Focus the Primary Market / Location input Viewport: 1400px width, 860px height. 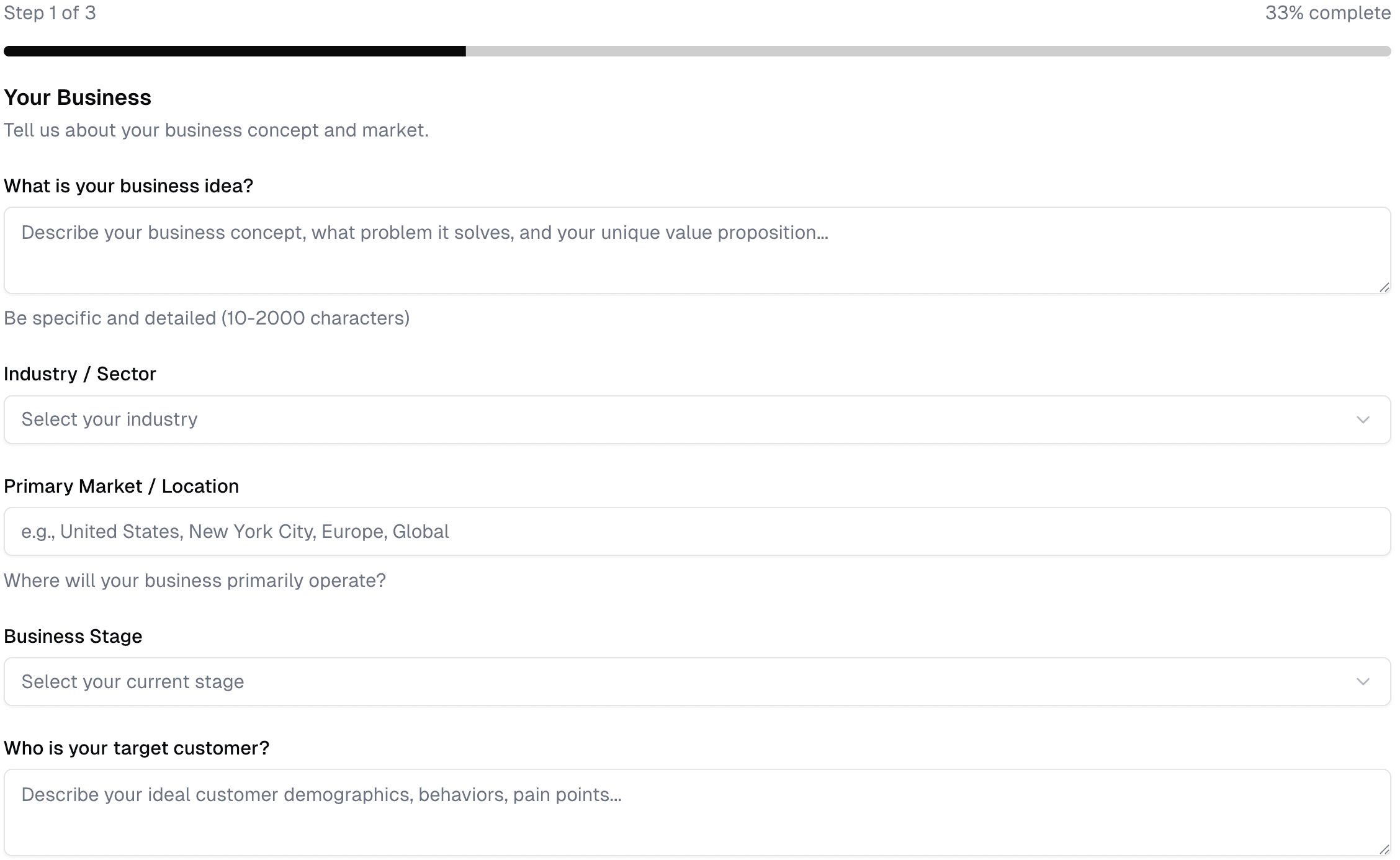coord(696,532)
